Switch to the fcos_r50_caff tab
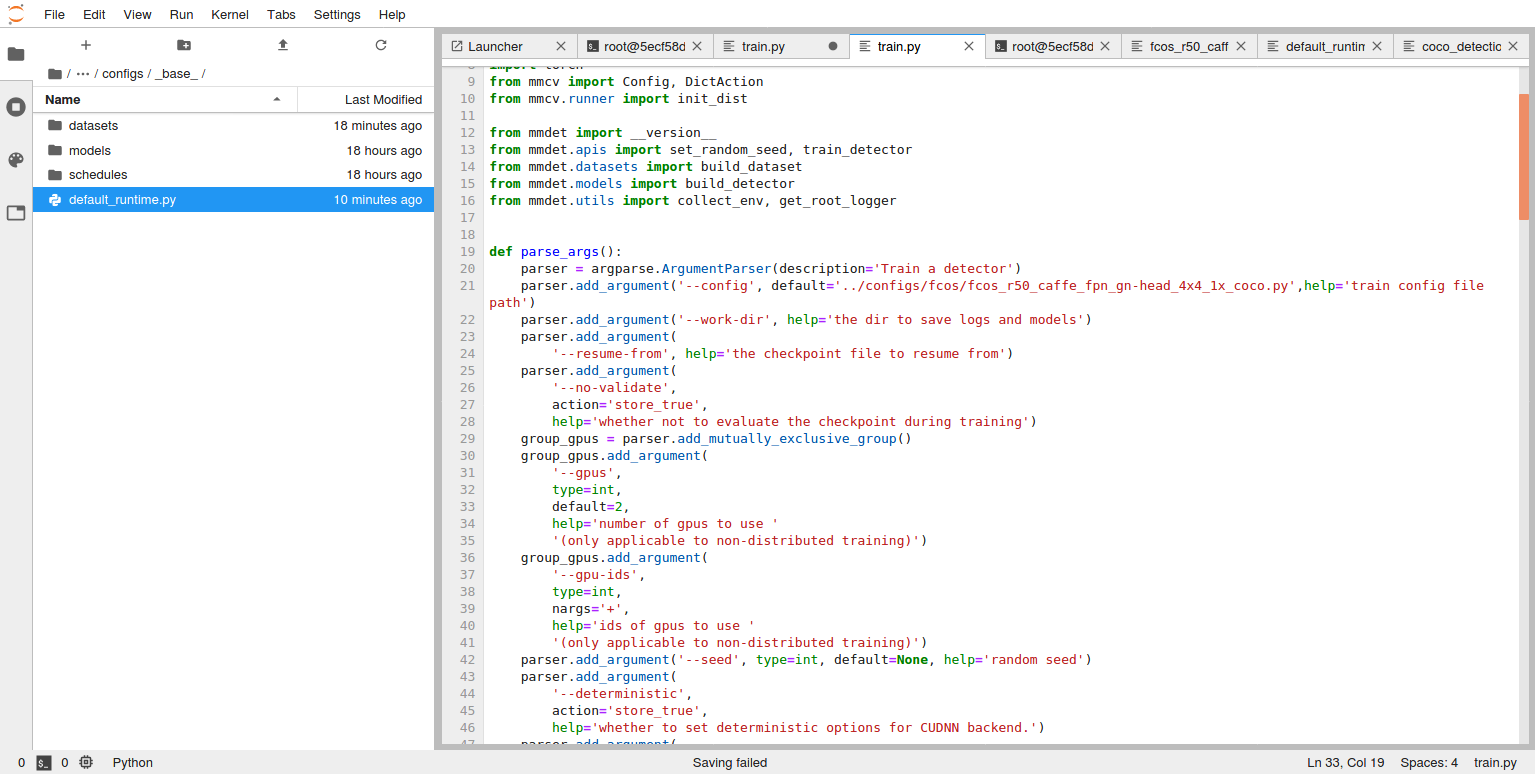This screenshot has height=774, width=1535. [x=1190, y=45]
